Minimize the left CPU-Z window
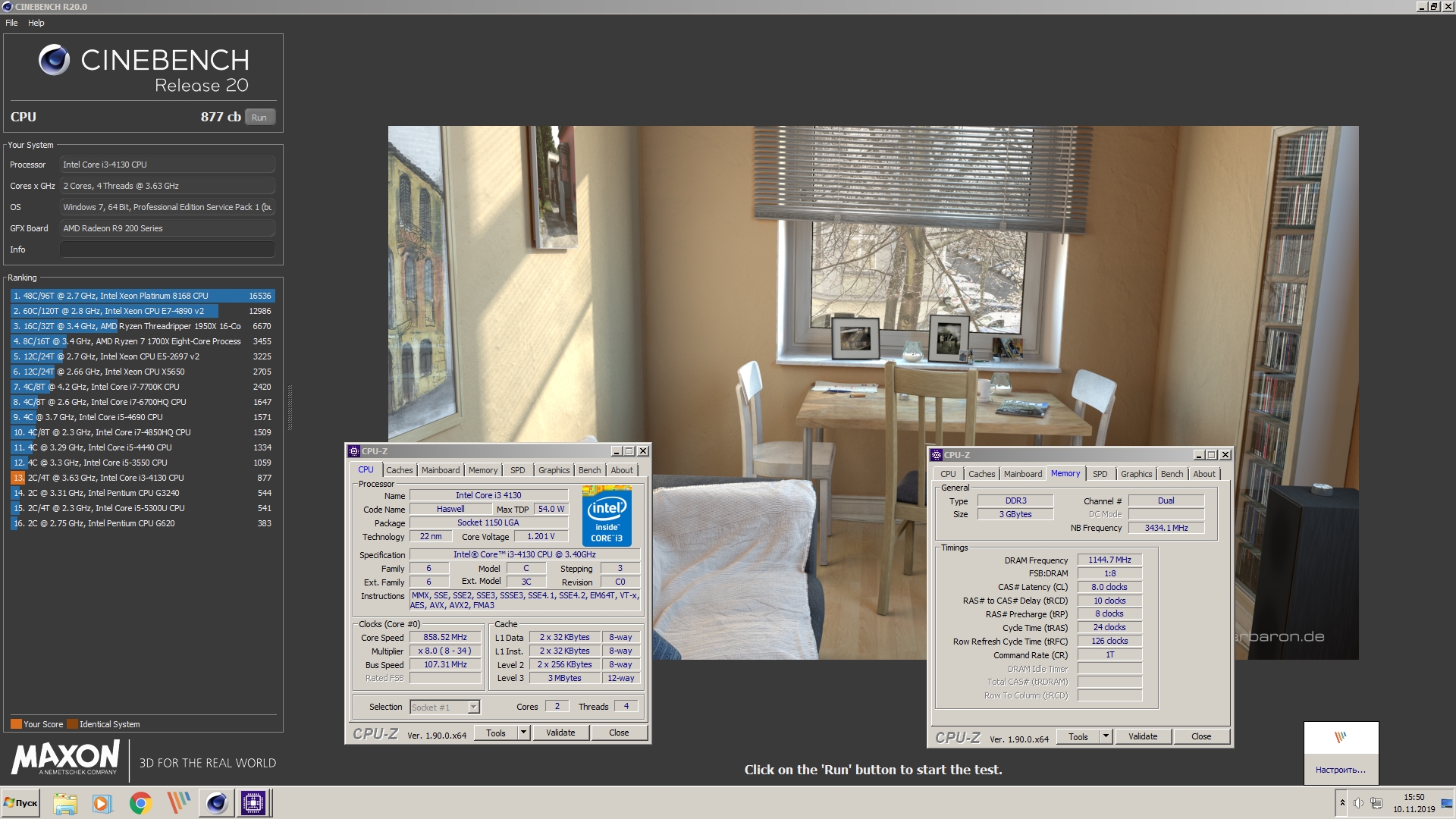The width and height of the screenshot is (1456, 819). click(617, 451)
